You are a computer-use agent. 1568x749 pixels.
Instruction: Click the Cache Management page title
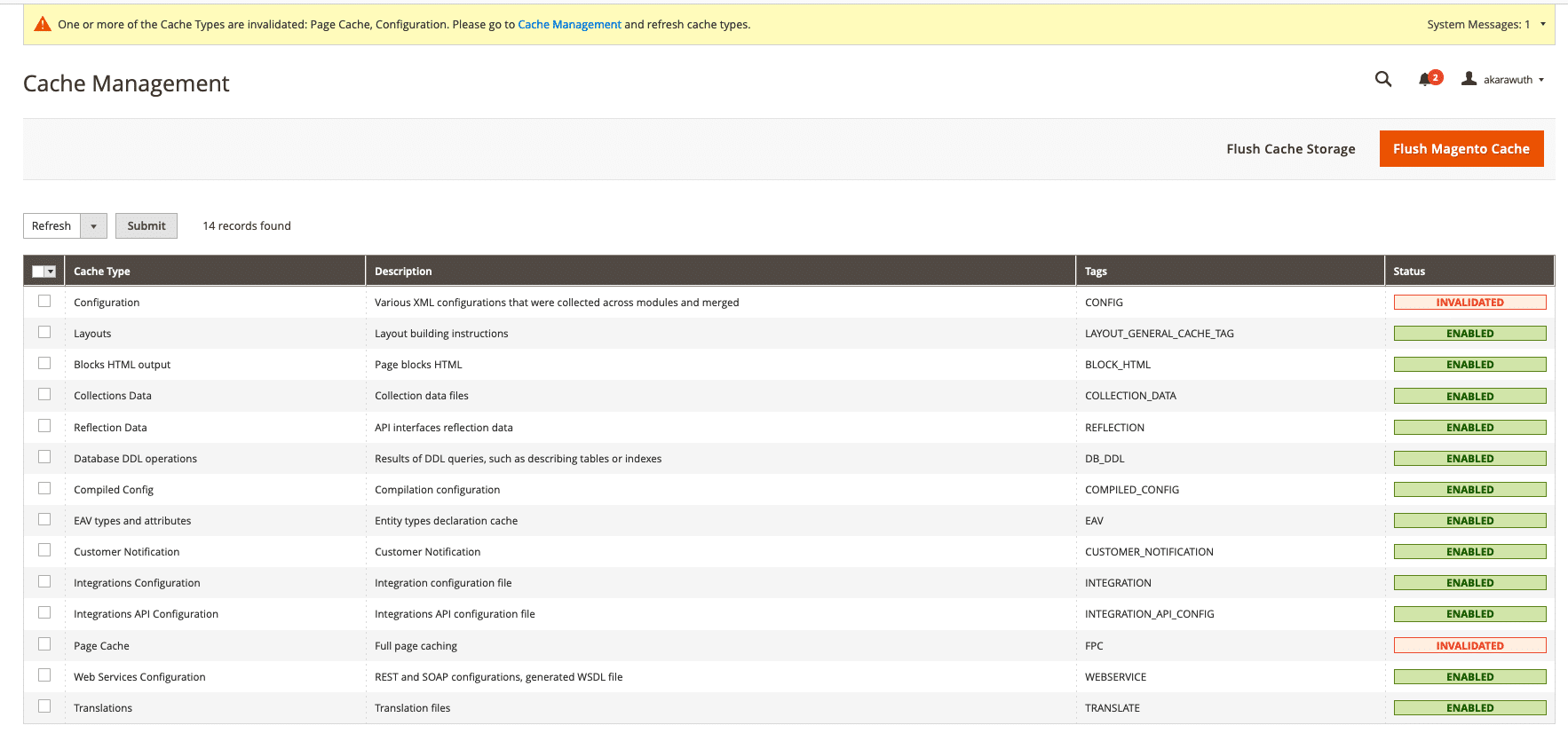pos(126,83)
